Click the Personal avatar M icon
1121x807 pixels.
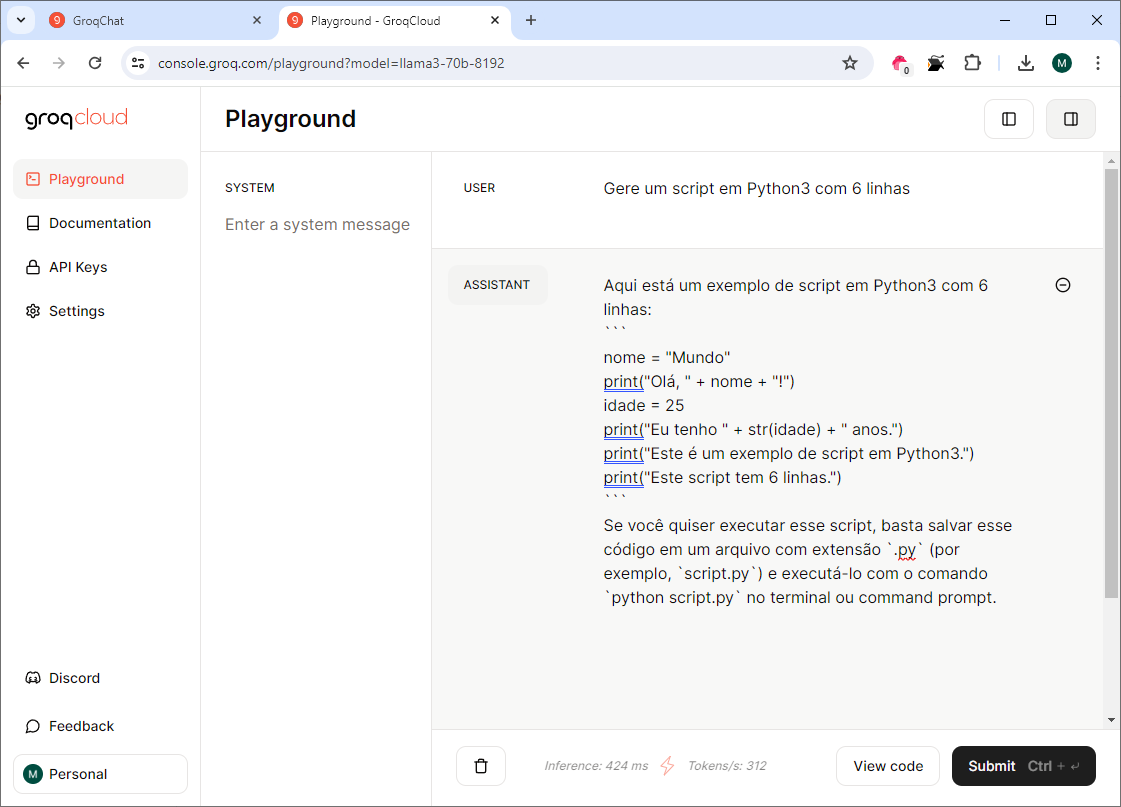(x=33, y=774)
